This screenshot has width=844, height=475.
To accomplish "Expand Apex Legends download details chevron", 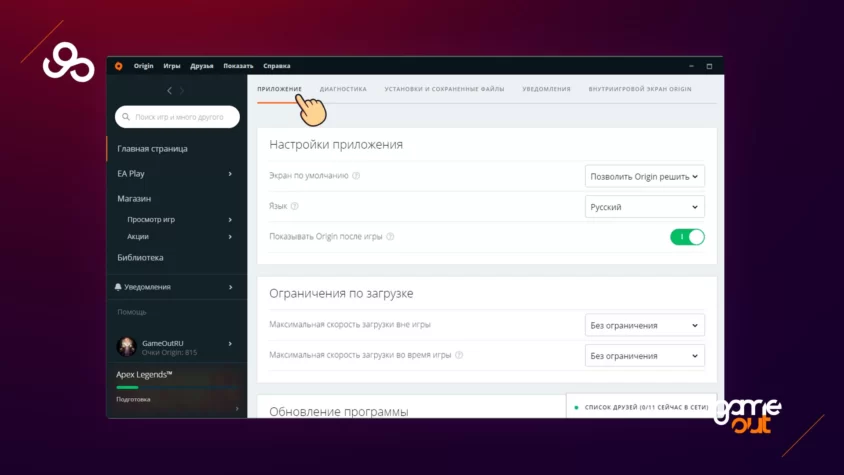I will point(237,409).
